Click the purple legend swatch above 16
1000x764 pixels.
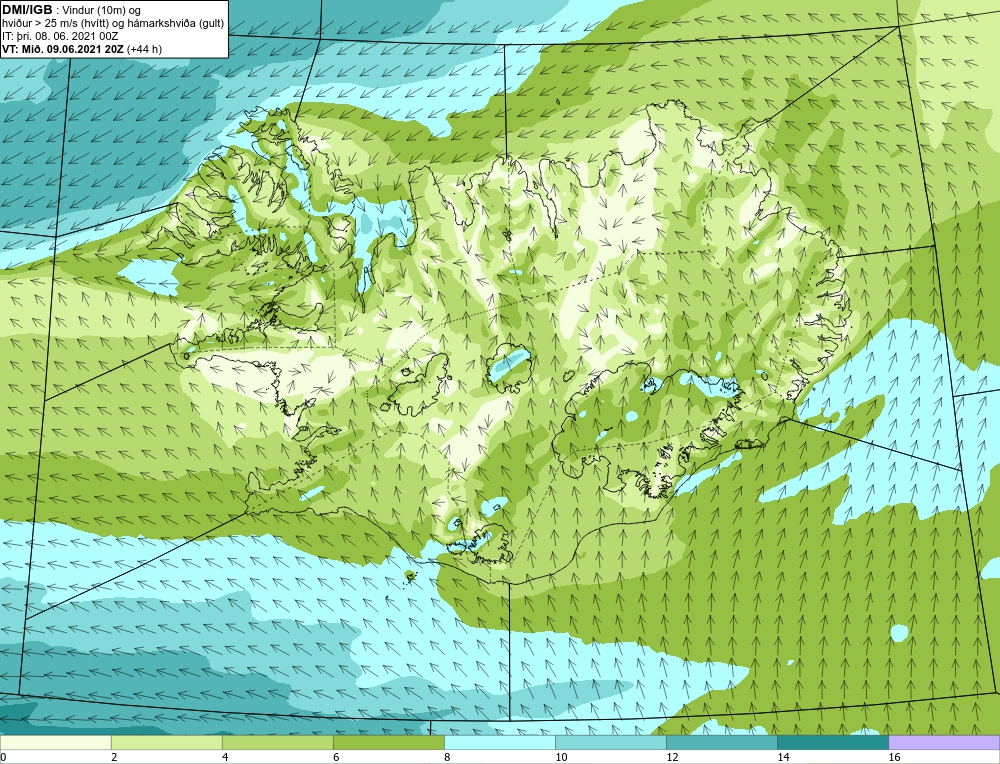tap(944, 742)
